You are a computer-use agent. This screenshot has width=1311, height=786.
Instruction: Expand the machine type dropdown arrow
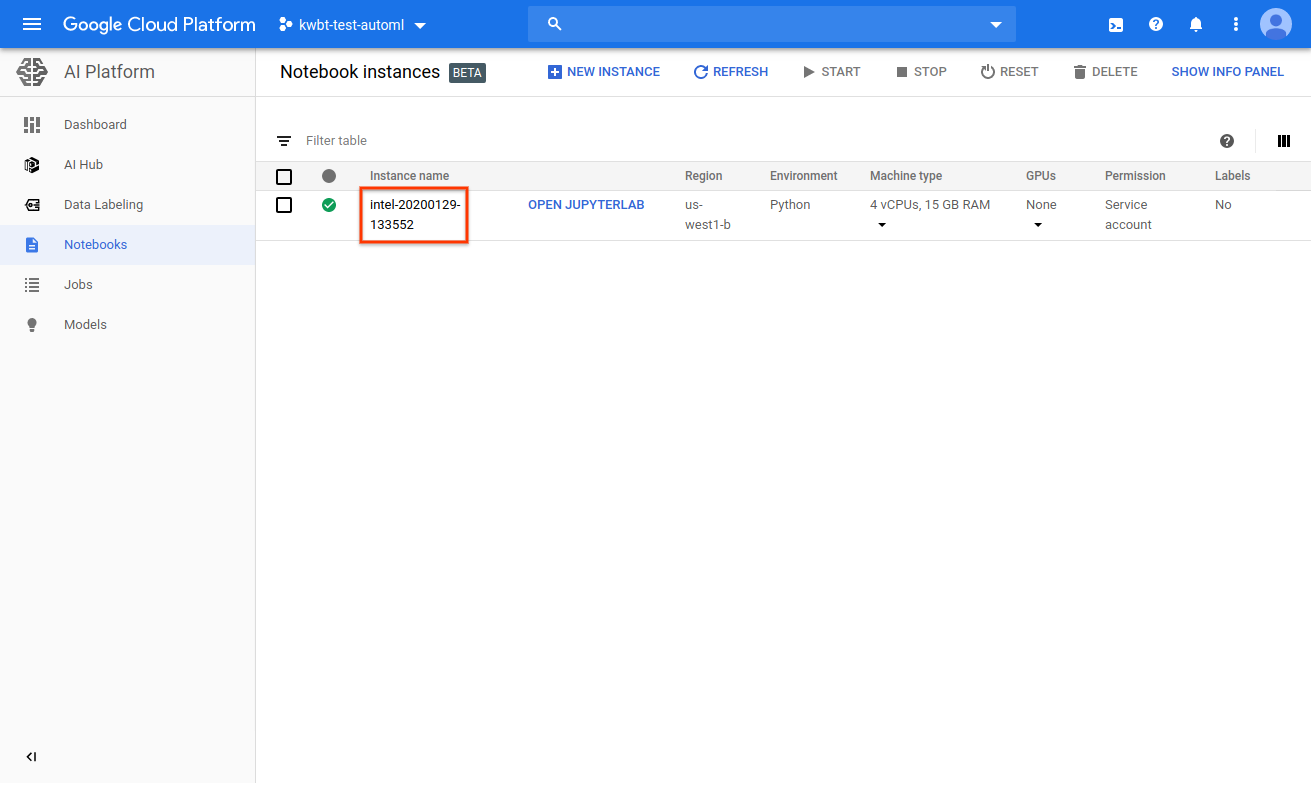point(882,225)
